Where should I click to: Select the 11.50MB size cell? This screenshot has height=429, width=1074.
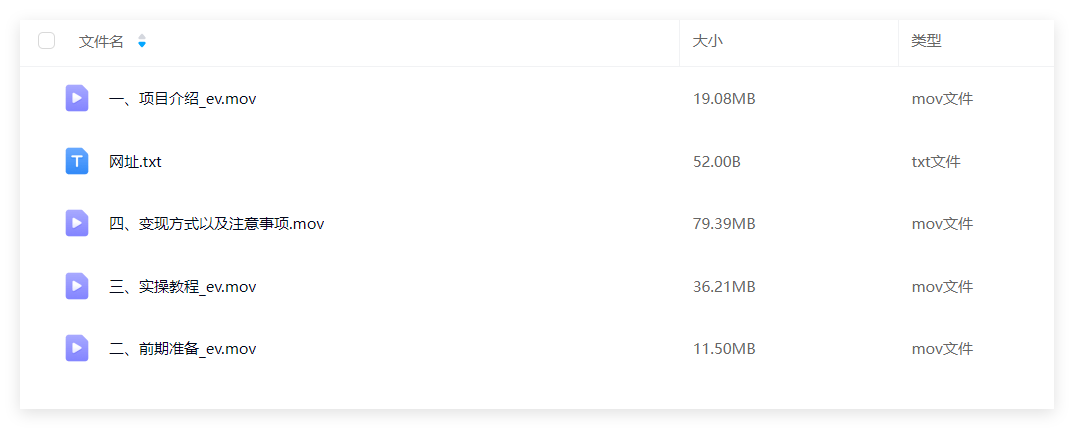tap(724, 349)
